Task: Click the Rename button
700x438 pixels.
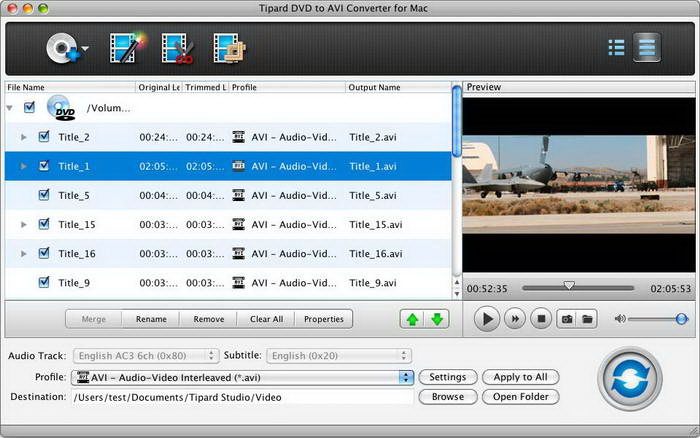Action: [151, 319]
